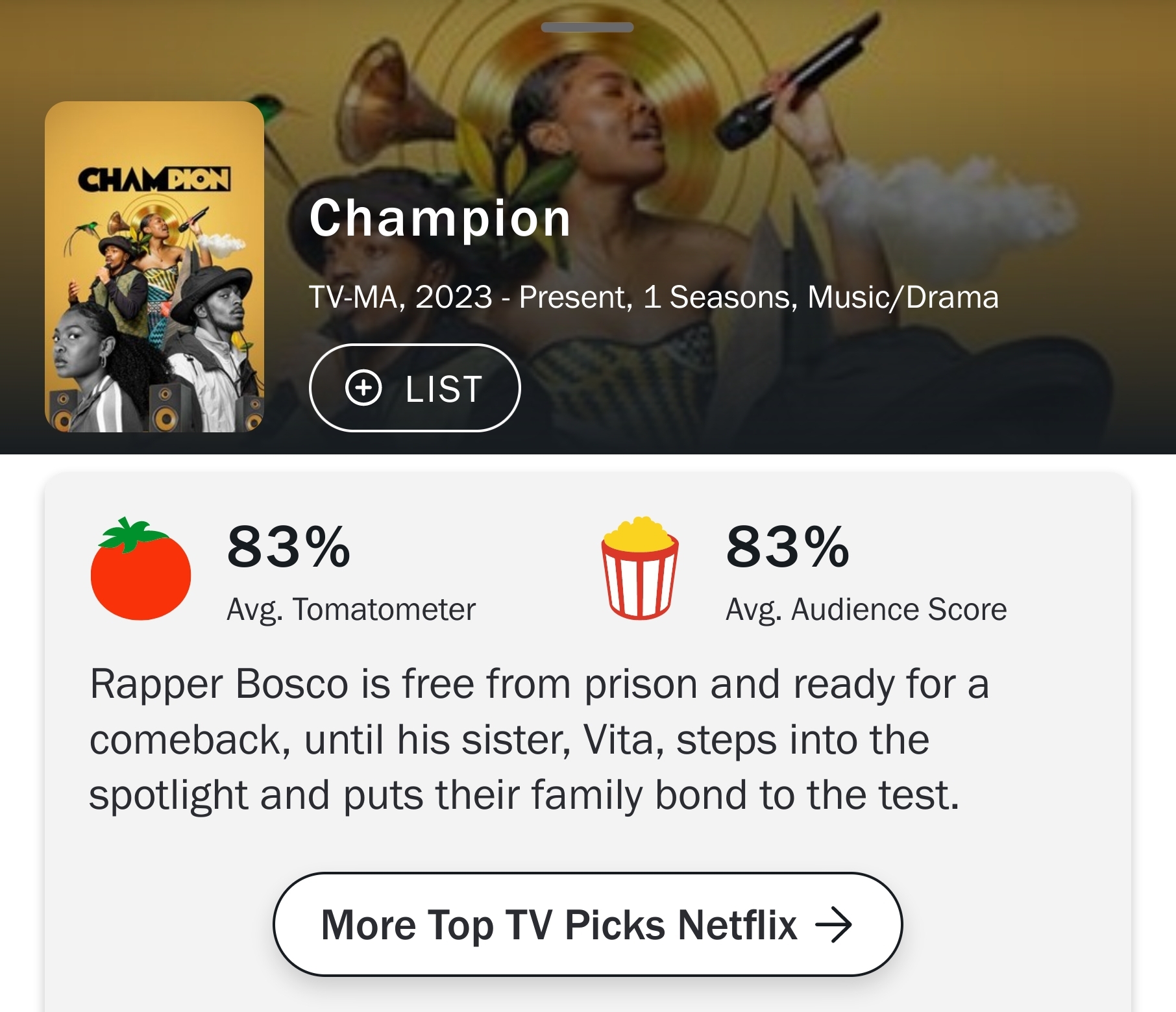Click the red tomato Tomatometer icon
The height and width of the screenshot is (1012, 1176).
click(x=141, y=571)
